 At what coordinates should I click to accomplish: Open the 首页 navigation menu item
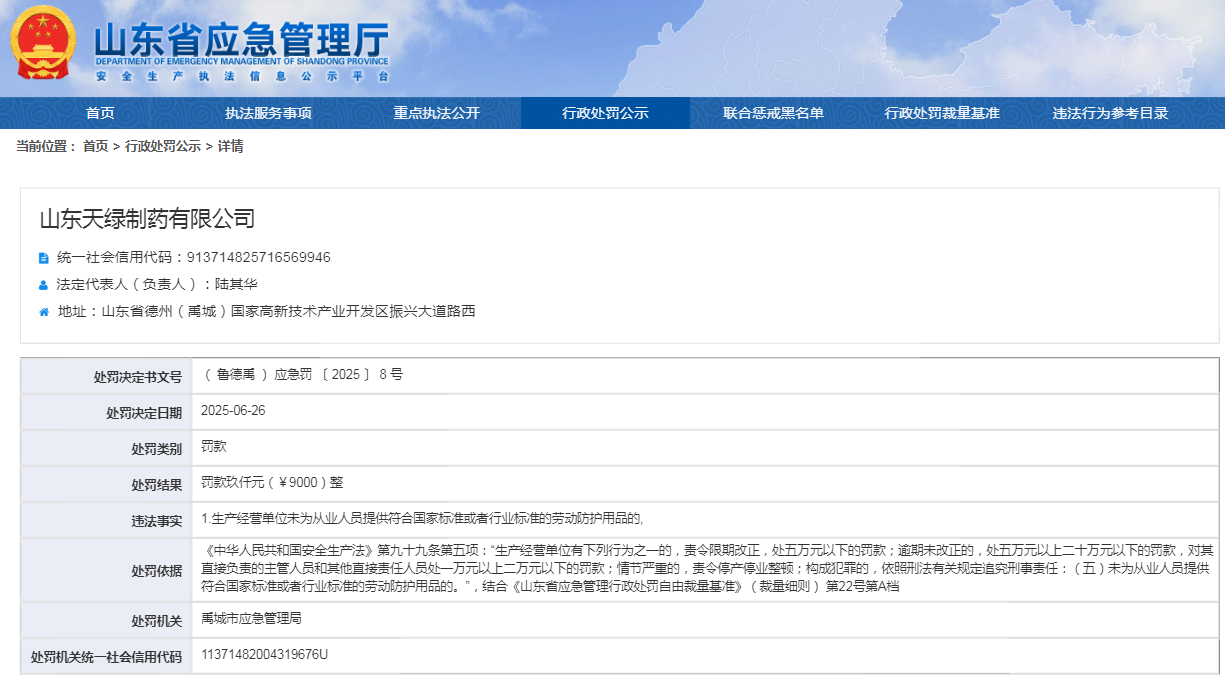coord(100,113)
